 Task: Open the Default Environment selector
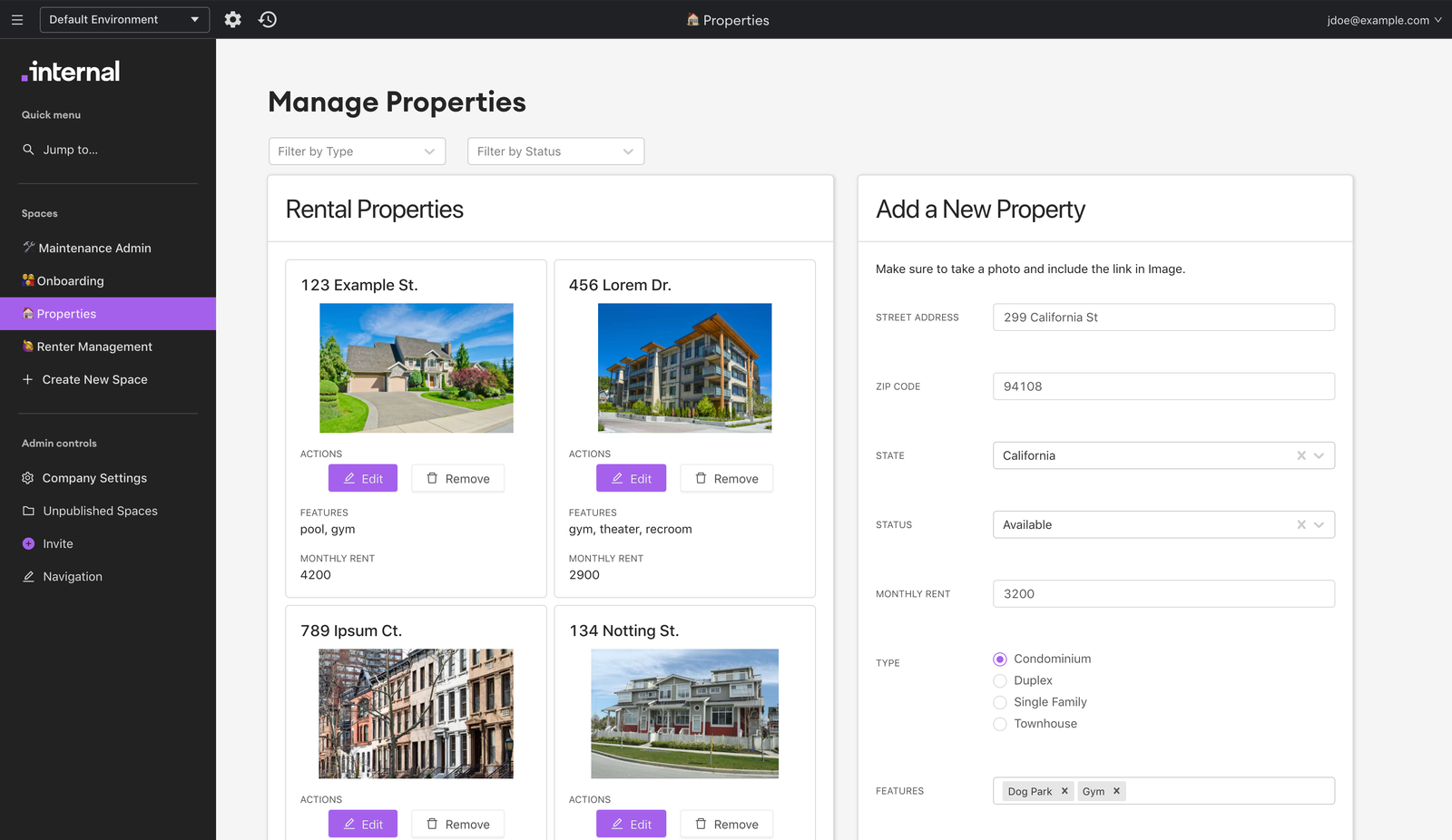coord(124,19)
